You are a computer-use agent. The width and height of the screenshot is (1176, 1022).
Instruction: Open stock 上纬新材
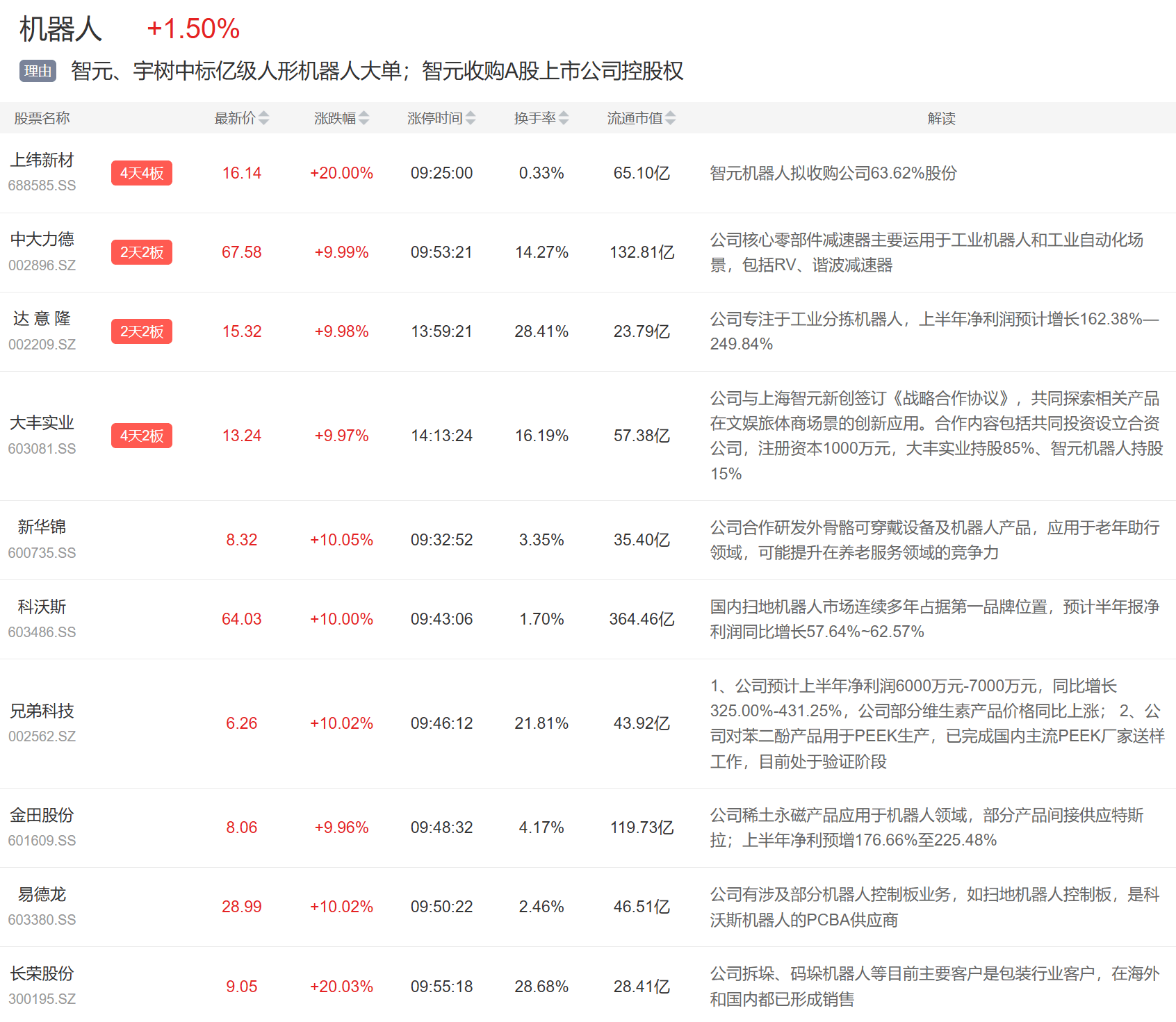42,160
